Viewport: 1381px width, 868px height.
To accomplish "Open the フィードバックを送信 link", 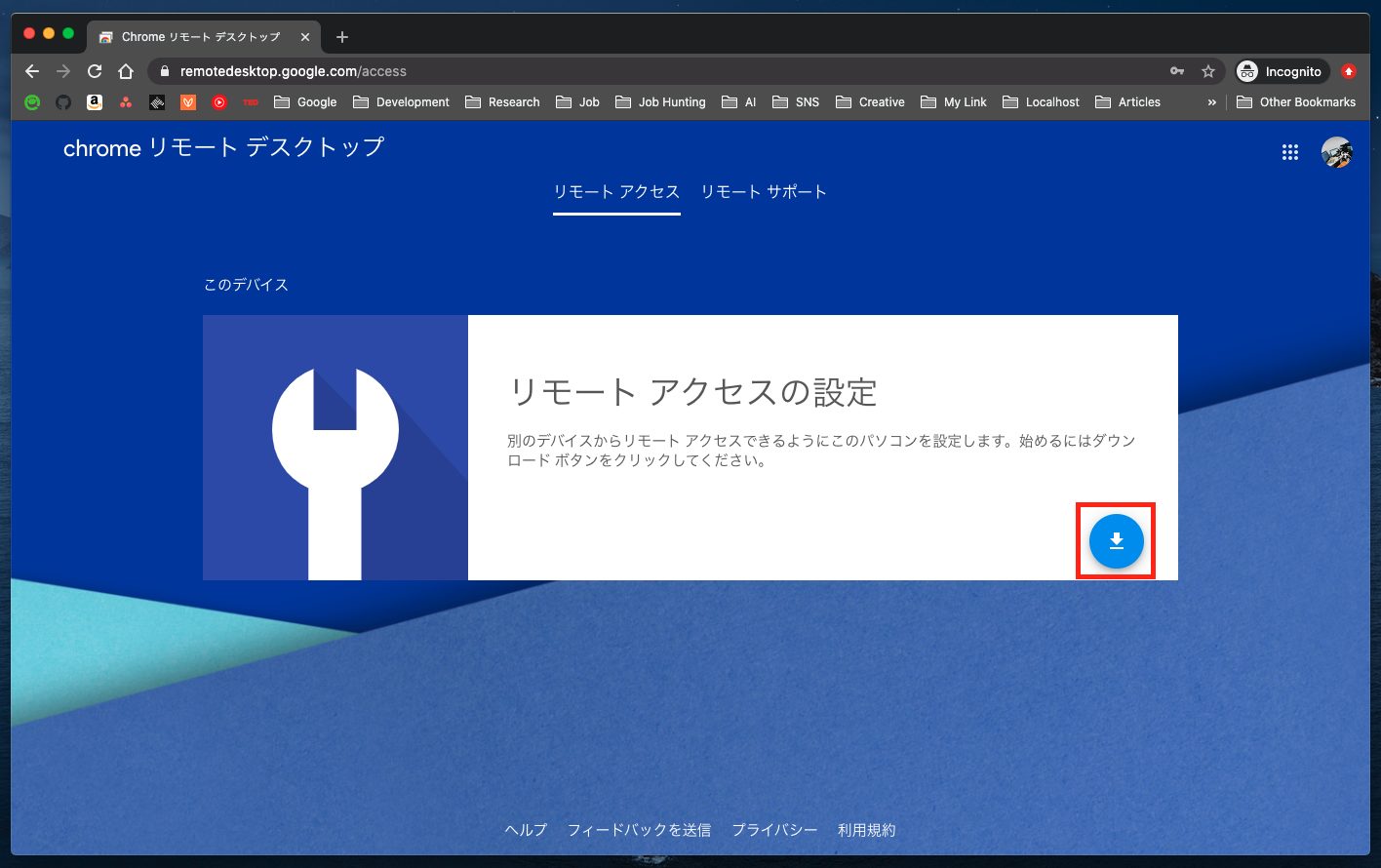I will 639,830.
